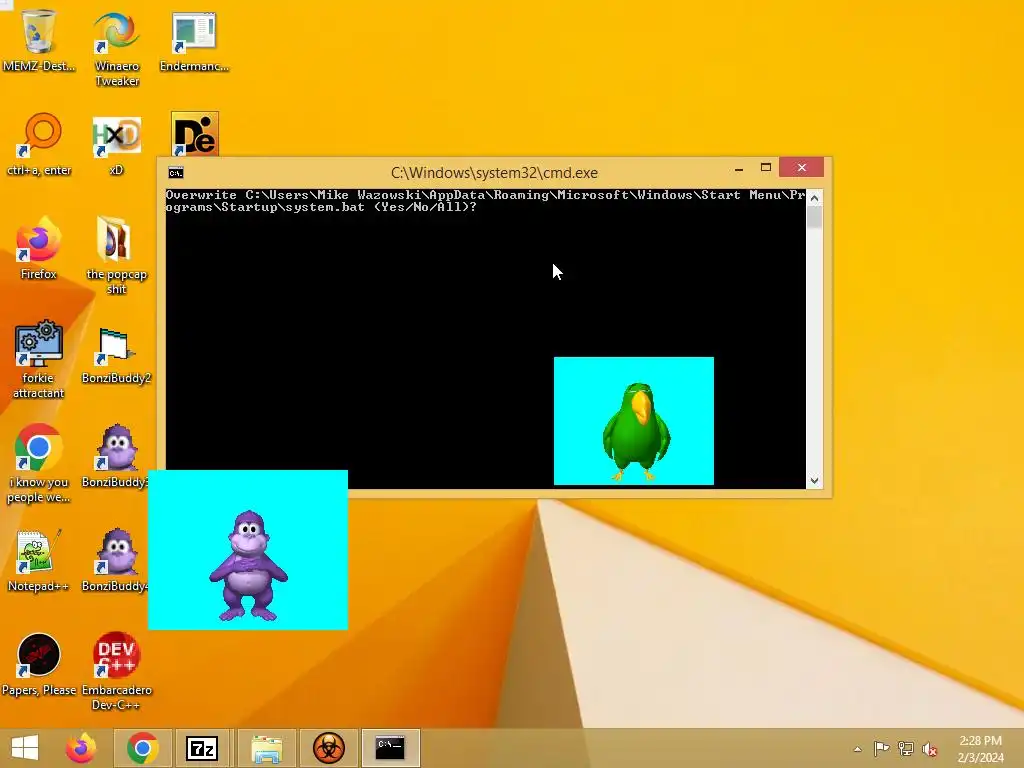Click the muted volume tray icon
The height and width of the screenshot is (768, 1024).
click(930, 748)
